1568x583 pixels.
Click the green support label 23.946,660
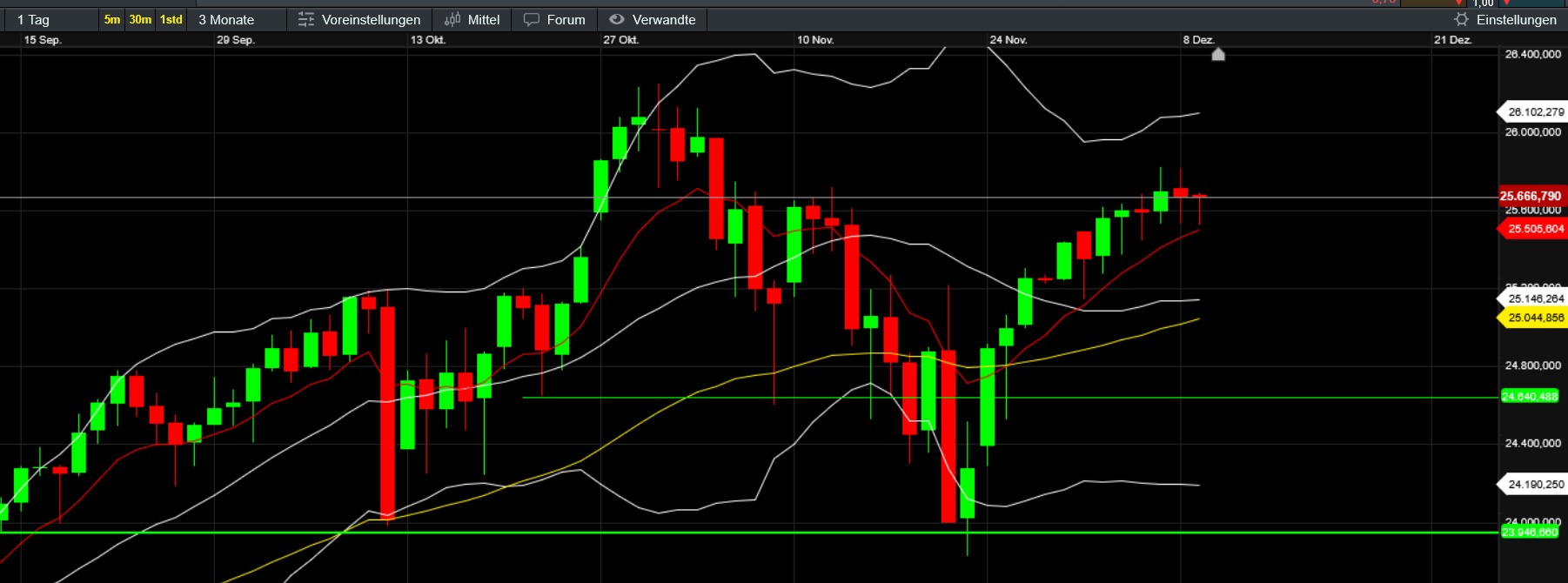[x=1530, y=533]
